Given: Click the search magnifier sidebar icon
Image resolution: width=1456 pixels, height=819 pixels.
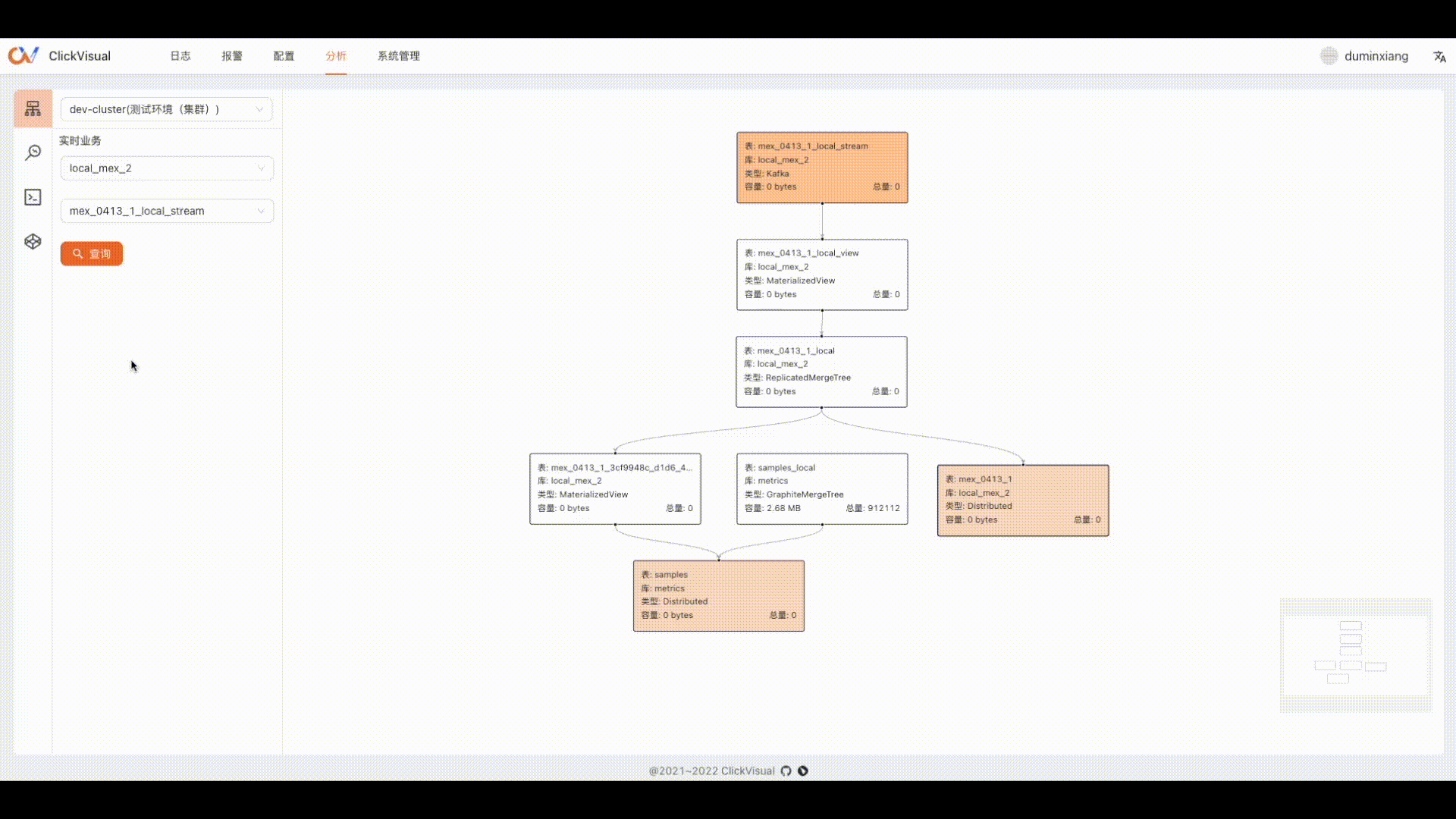Looking at the screenshot, I should pyautogui.click(x=33, y=153).
